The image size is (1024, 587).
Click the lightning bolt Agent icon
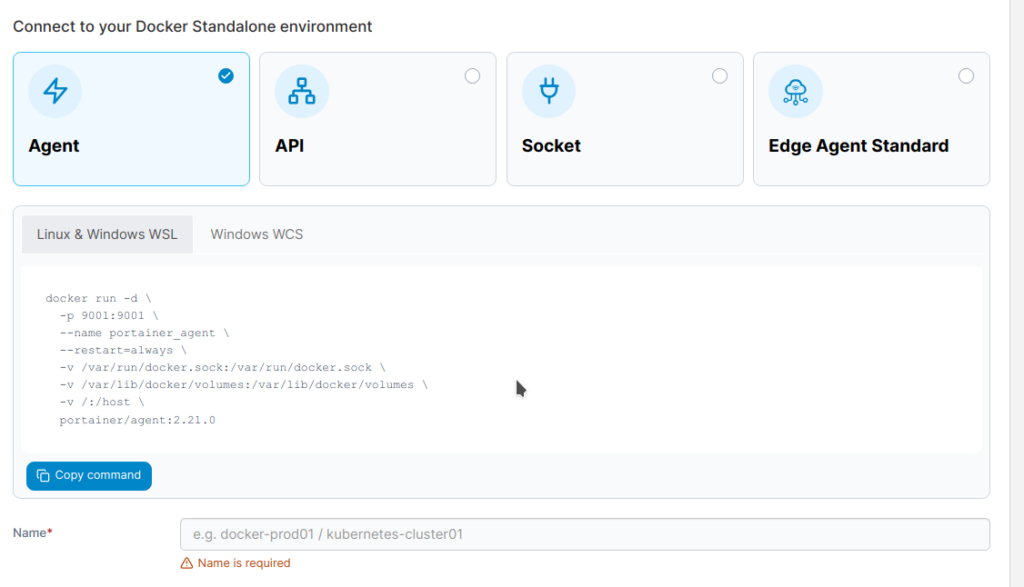(x=55, y=91)
